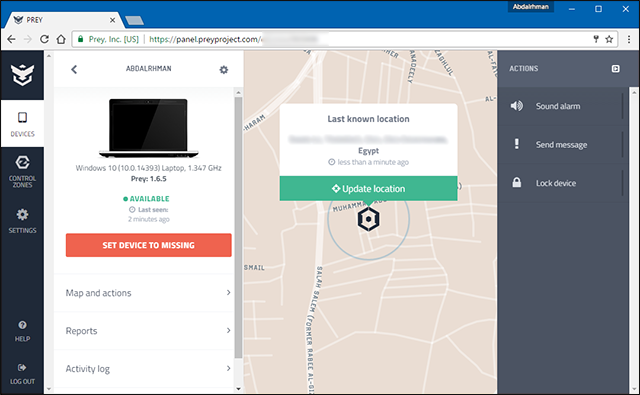Expand the Activity log row
The height and width of the screenshot is (395, 640).
(x=149, y=368)
